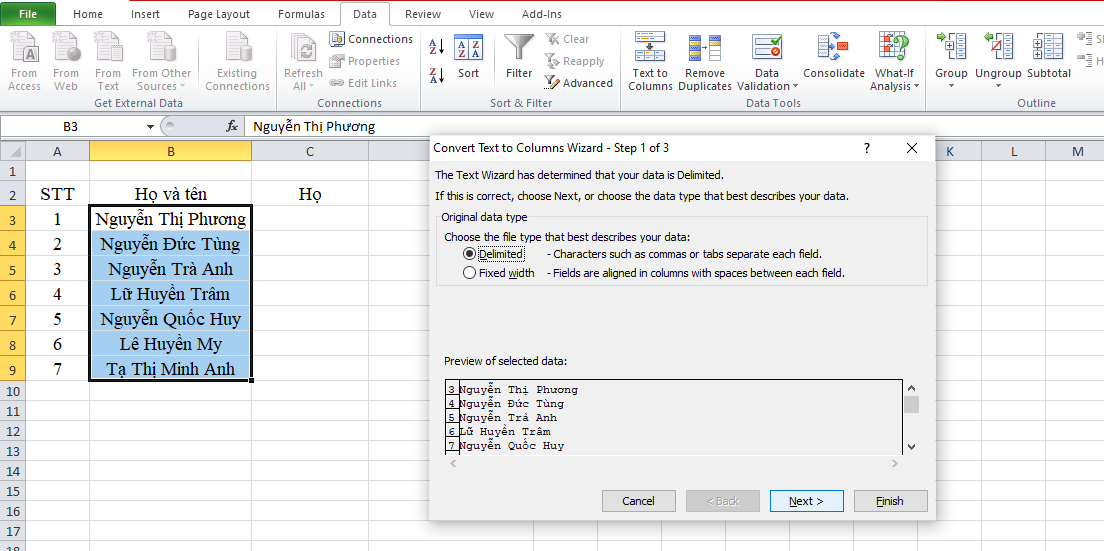Switch to the Insert tab

(145, 13)
